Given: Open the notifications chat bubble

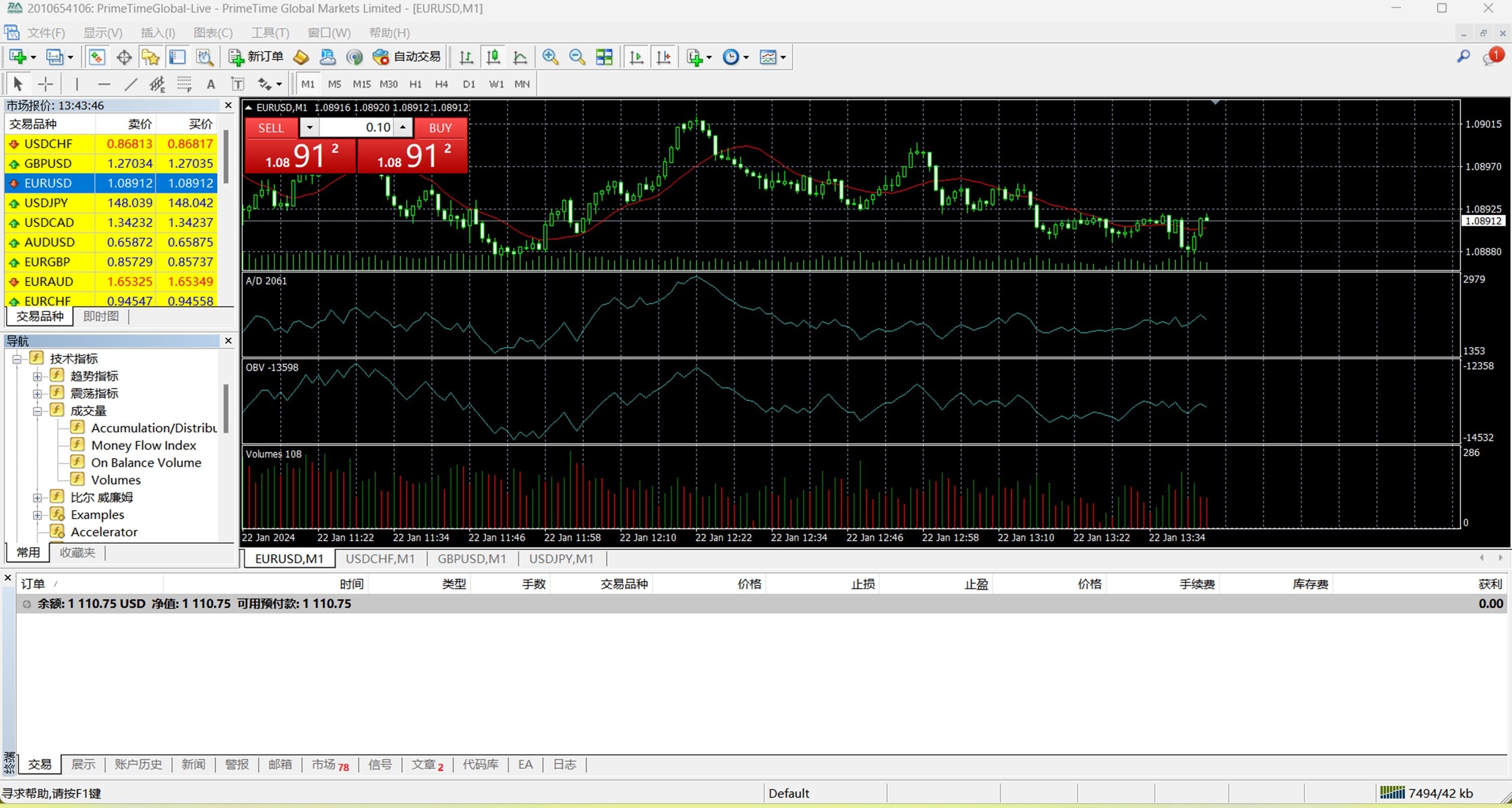Looking at the screenshot, I should click(x=1492, y=56).
